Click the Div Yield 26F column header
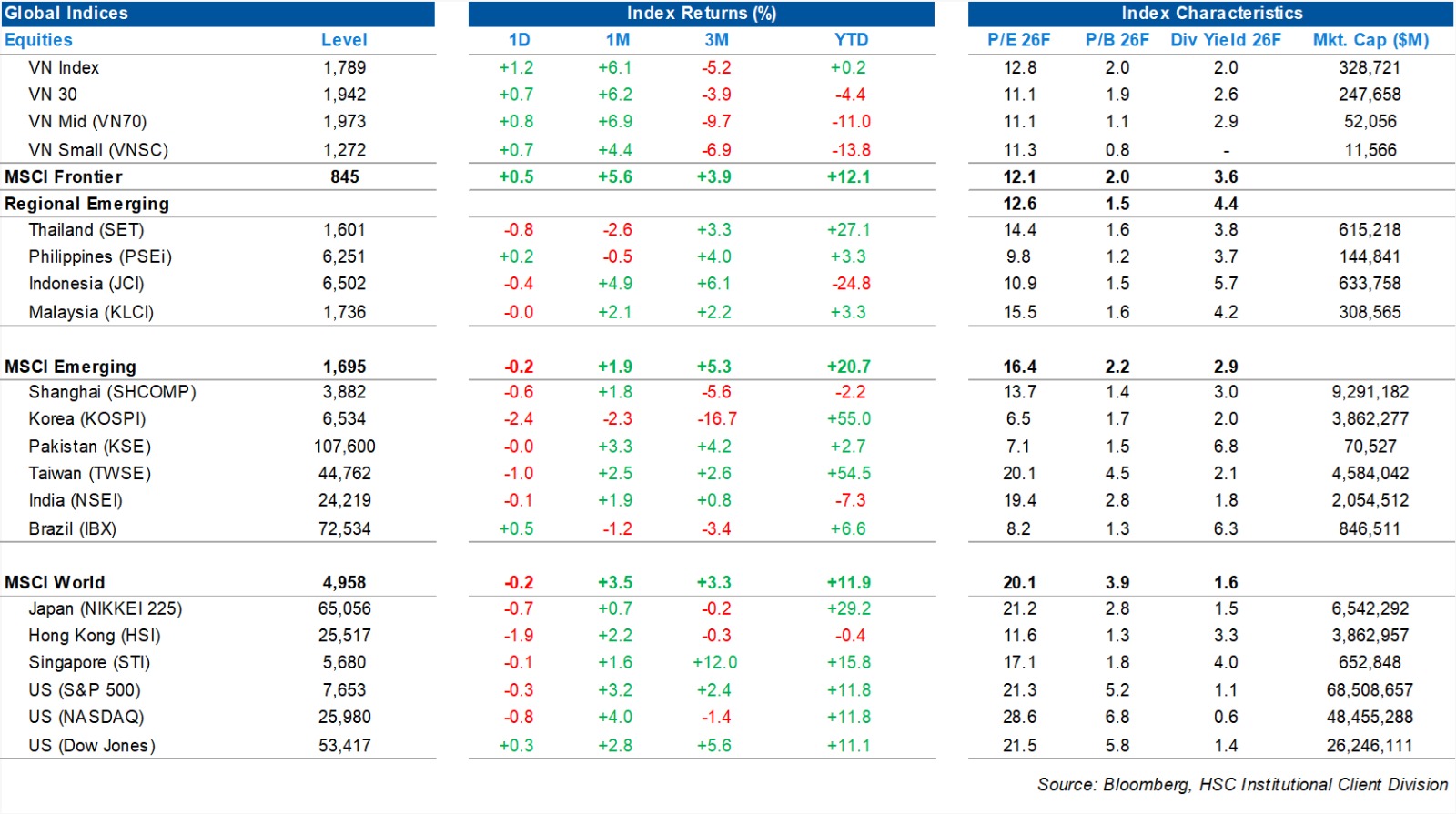Screen dimensions: 1456x814 pos(1225,40)
